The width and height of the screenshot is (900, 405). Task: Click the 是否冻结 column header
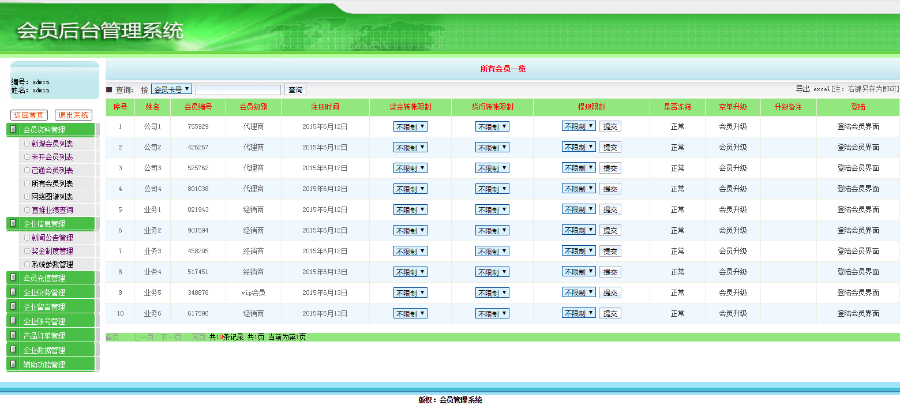tap(677, 107)
